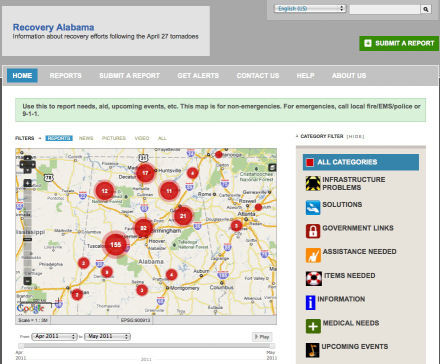Viewport: 440px width, 364px height.
Task: Open the Apr 2011 start date dropdown
Action: click(54, 336)
